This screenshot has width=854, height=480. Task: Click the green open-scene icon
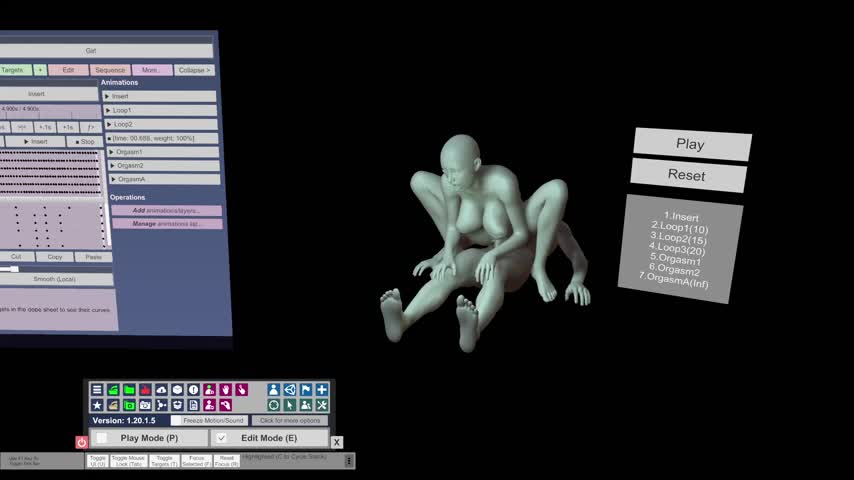(x=113, y=390)
